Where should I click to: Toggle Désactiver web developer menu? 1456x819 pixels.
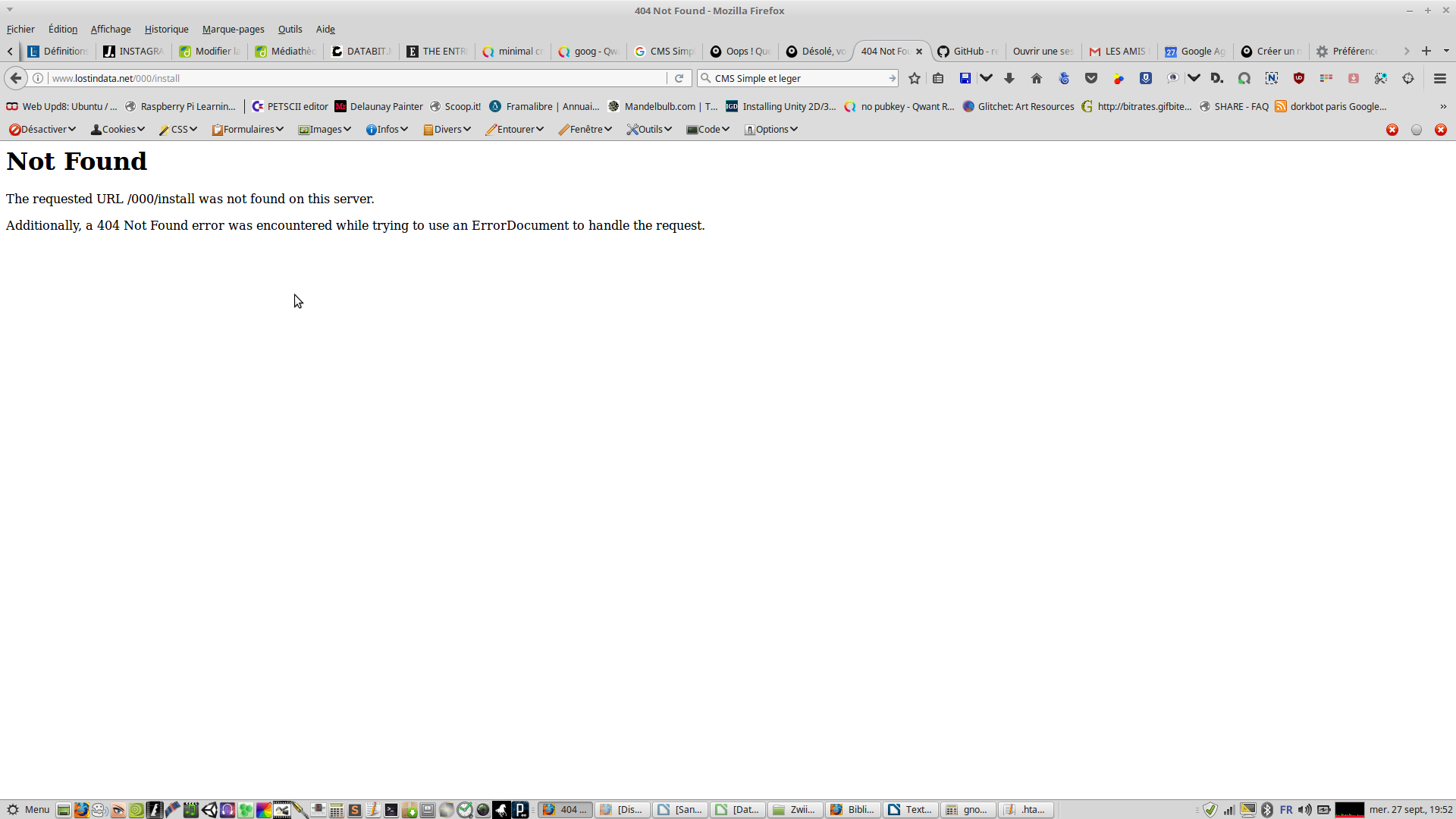[42, 130]
